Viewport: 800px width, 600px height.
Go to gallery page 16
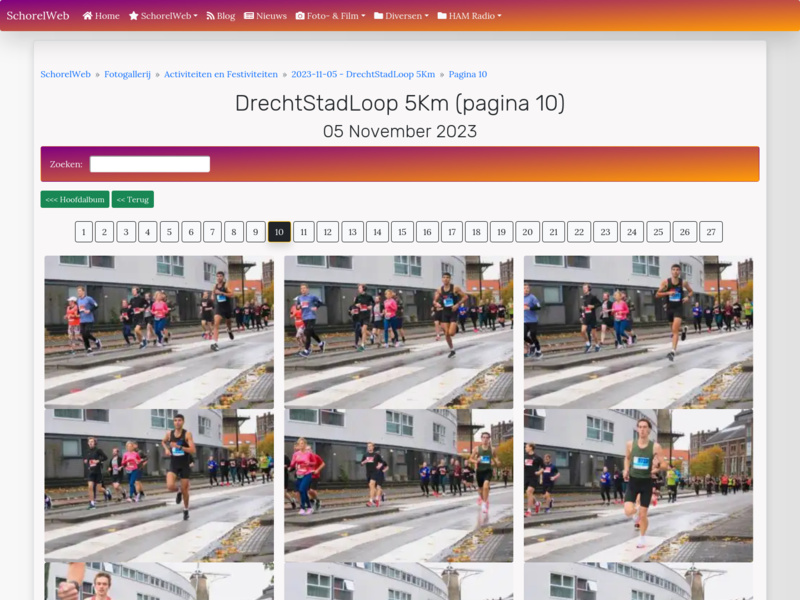pyautogui.click(x=428, y=232)
